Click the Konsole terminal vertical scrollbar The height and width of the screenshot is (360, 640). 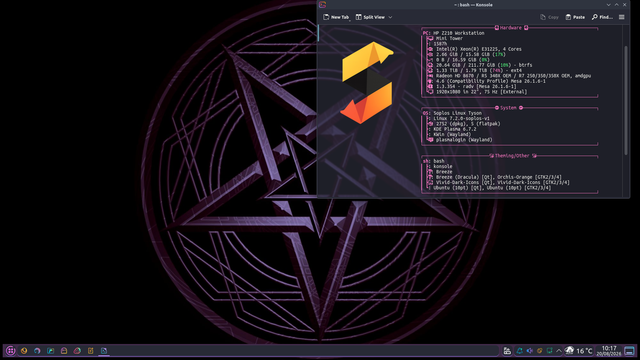pos(626,100)
